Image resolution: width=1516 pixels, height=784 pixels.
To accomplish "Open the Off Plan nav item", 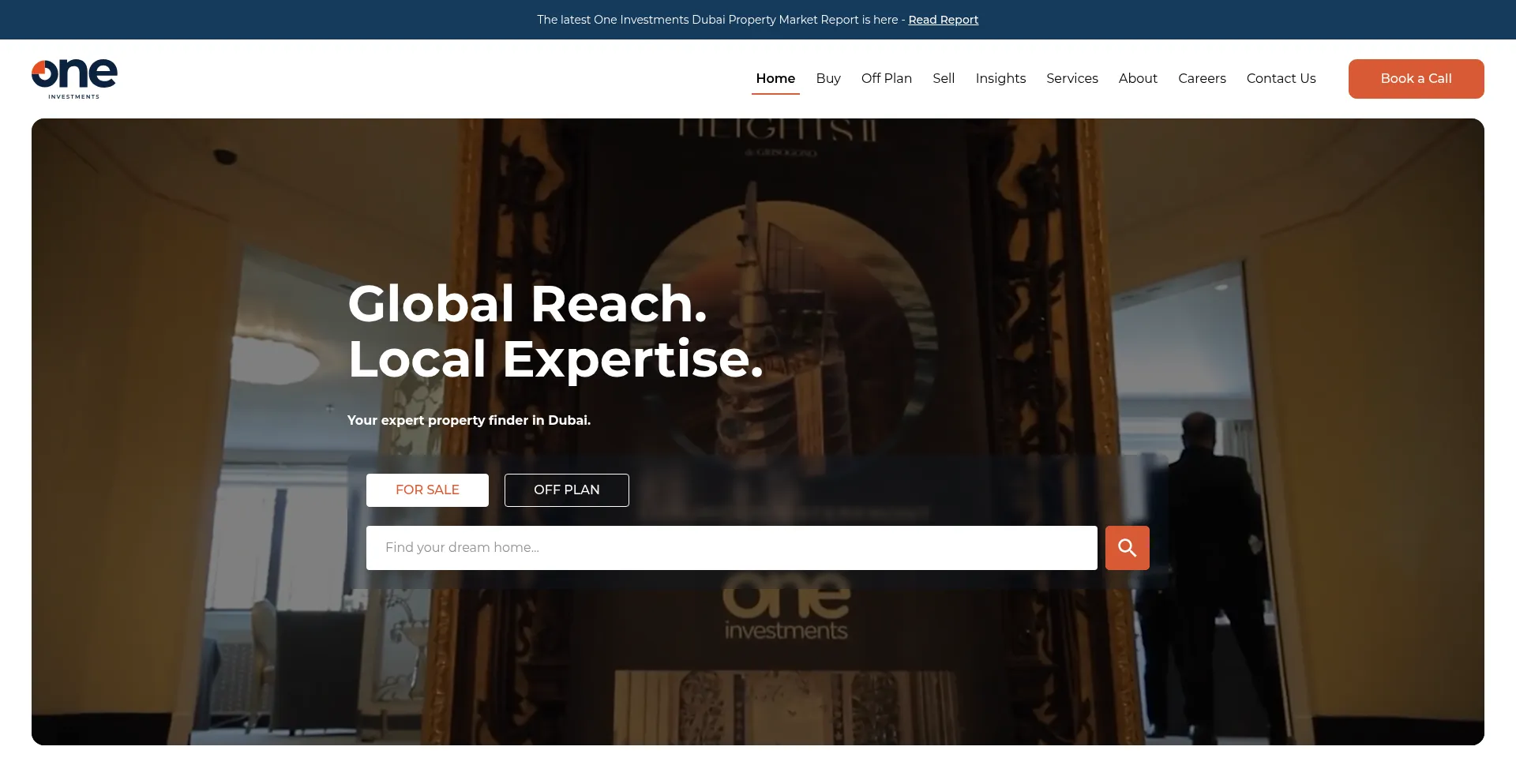I will 887,78.
